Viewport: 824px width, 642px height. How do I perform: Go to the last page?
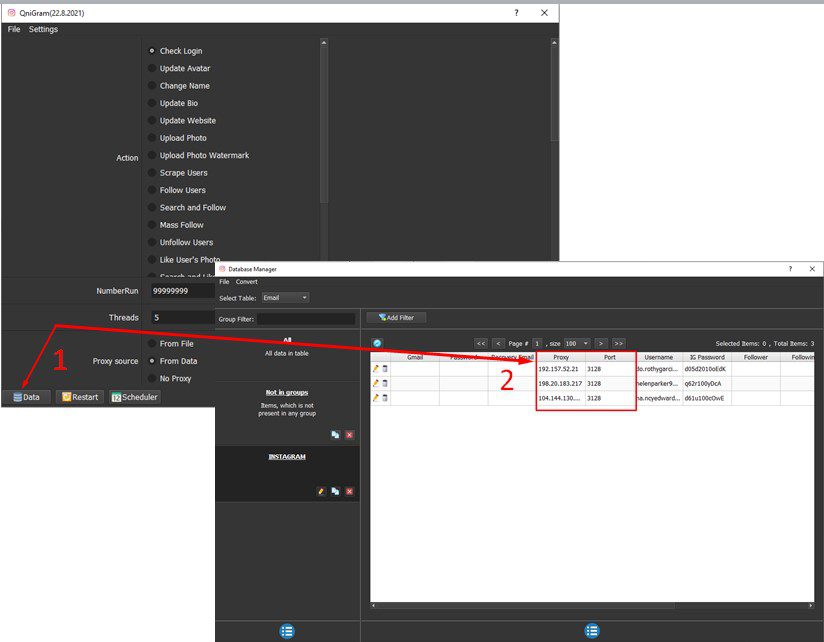click(619, 343)
